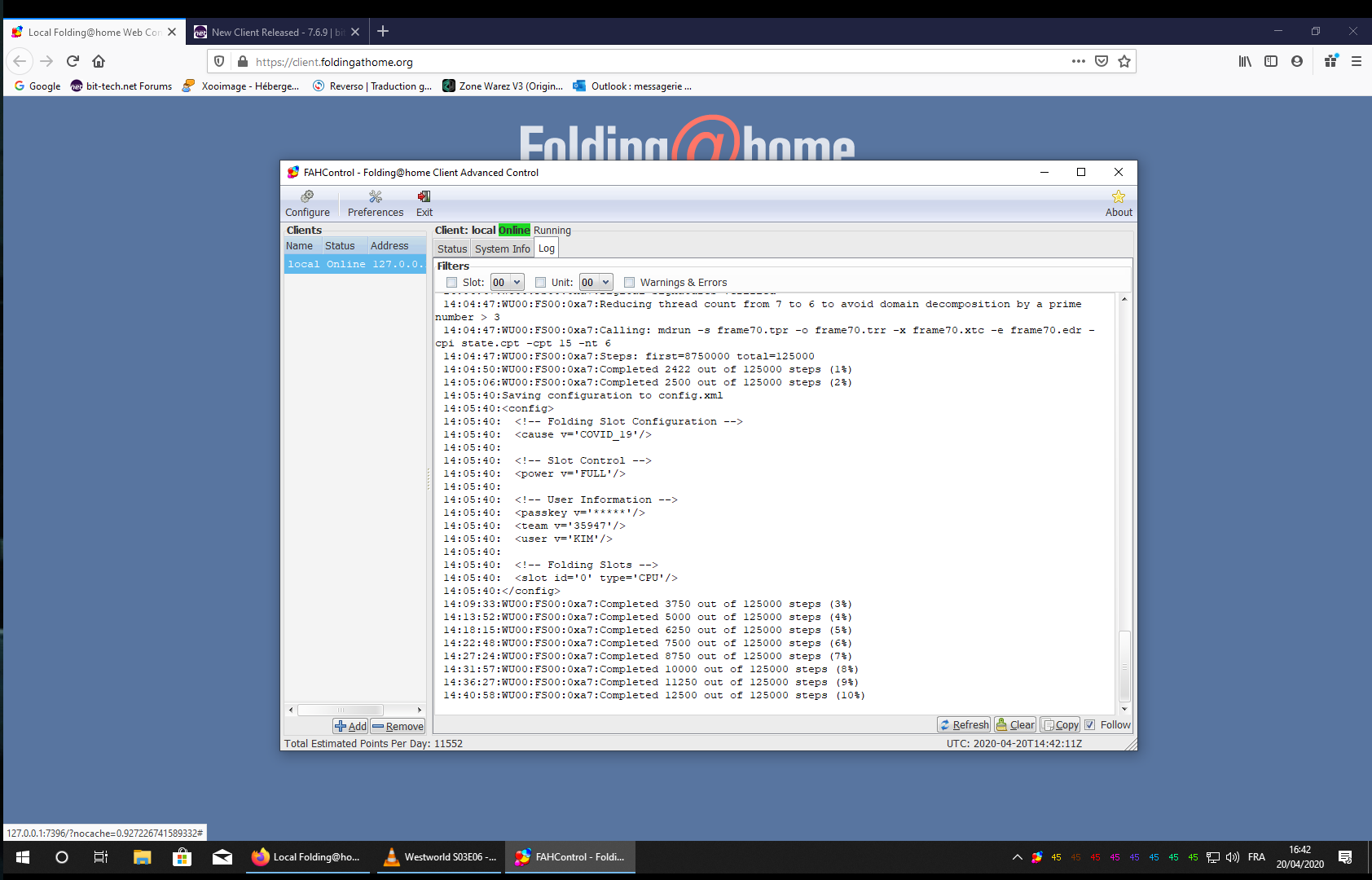The image size is (1372, 880).
Task: Click the Clear log button
Action: 1015,725
